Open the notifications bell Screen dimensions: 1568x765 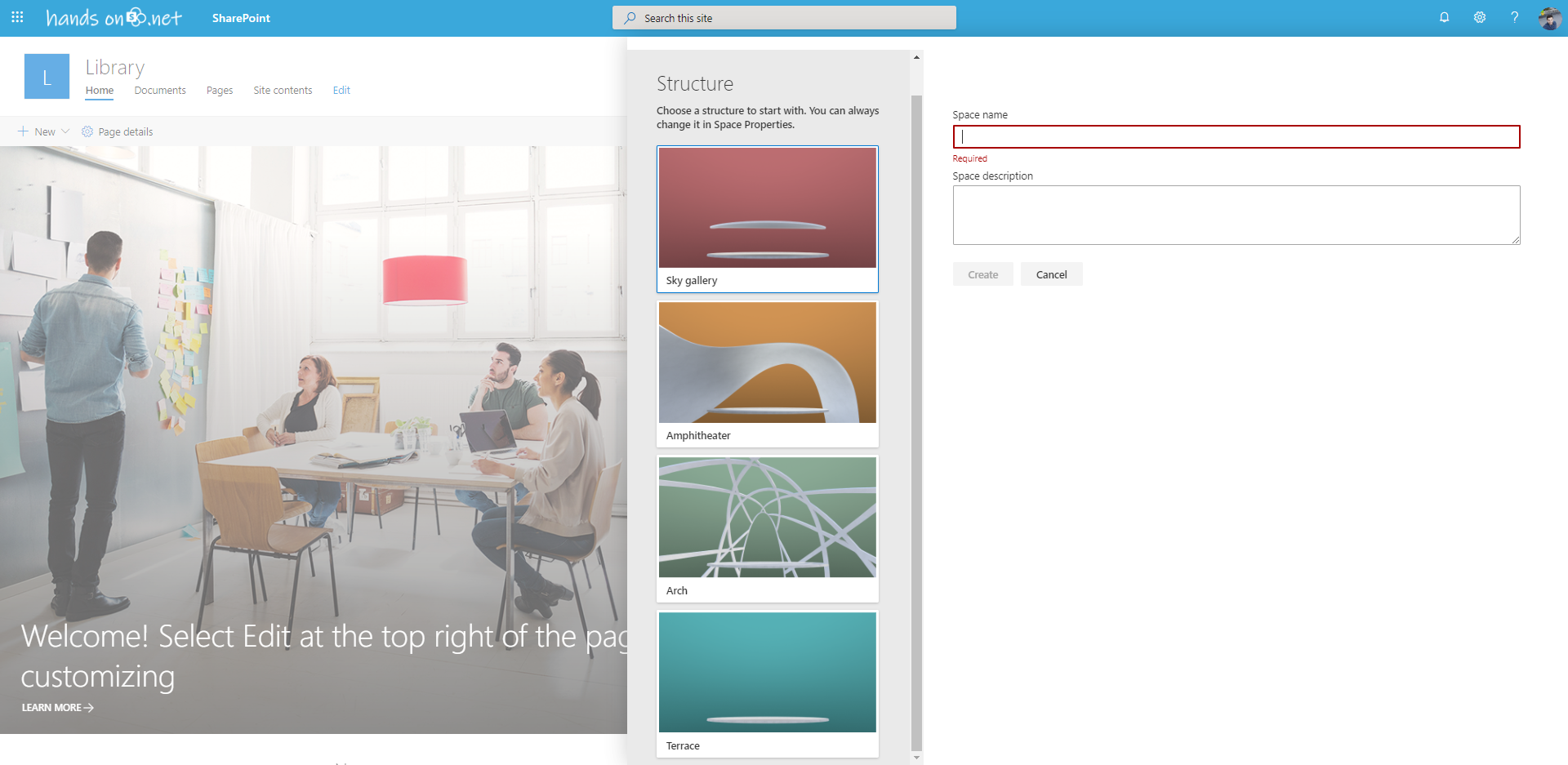coord(1444,17)
